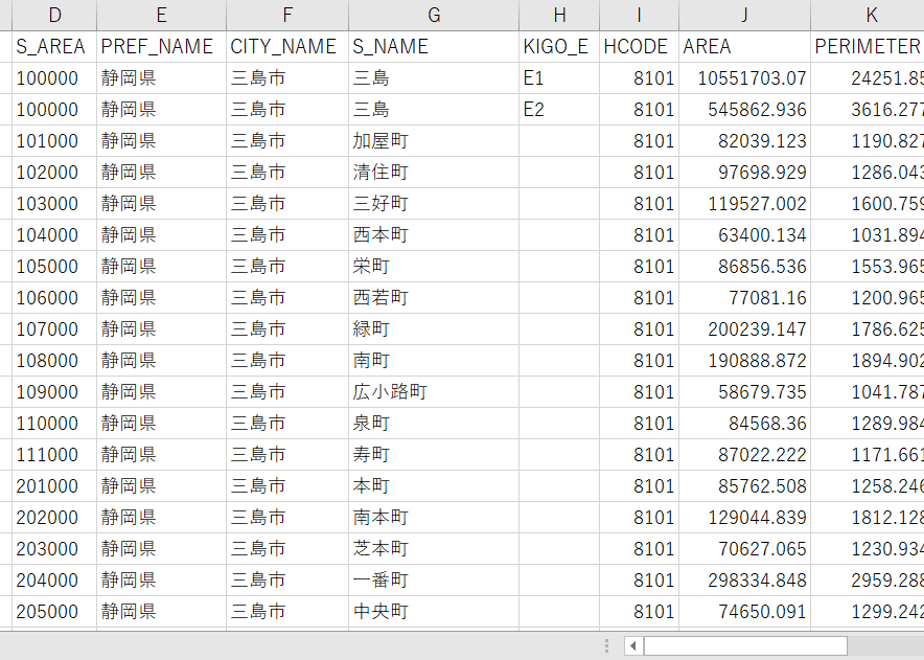This screenshot has height=660, width=924.
Task: Select HCODE 8101 in the 泉町 row
Action: tap(639, 423)
